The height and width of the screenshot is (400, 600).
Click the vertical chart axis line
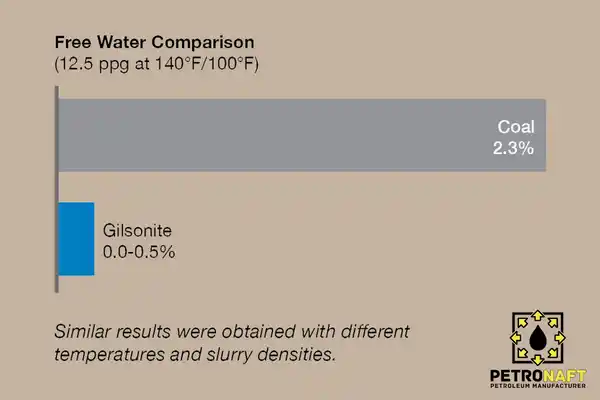(57, 189)
